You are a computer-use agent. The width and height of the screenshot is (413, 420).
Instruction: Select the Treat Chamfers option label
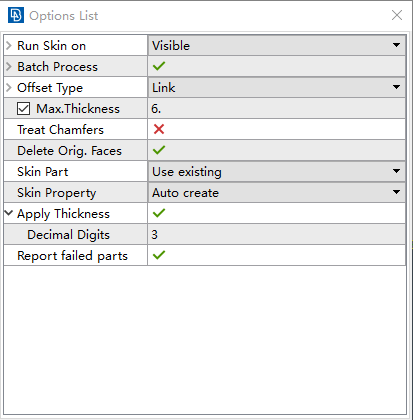pos(60,130)
